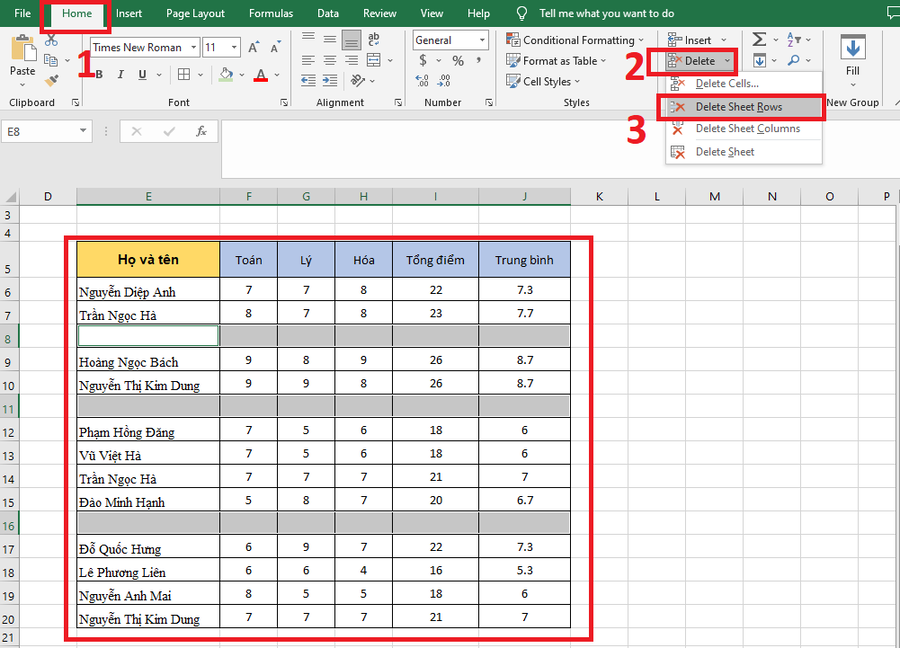Click the Orientation text rotation icon
900x648 pixels.
(358, 80)
